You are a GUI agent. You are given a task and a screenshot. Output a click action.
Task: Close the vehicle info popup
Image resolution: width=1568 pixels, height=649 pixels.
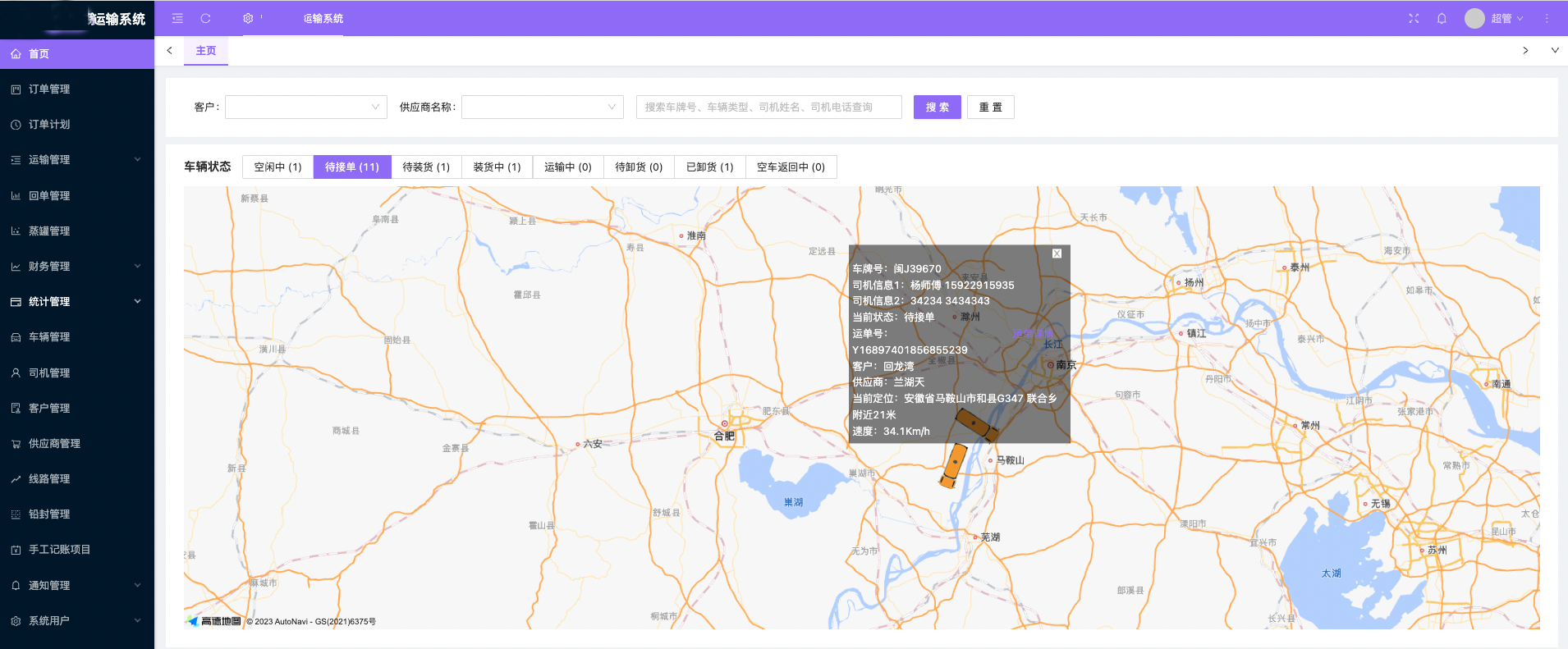pos(1057,254)
